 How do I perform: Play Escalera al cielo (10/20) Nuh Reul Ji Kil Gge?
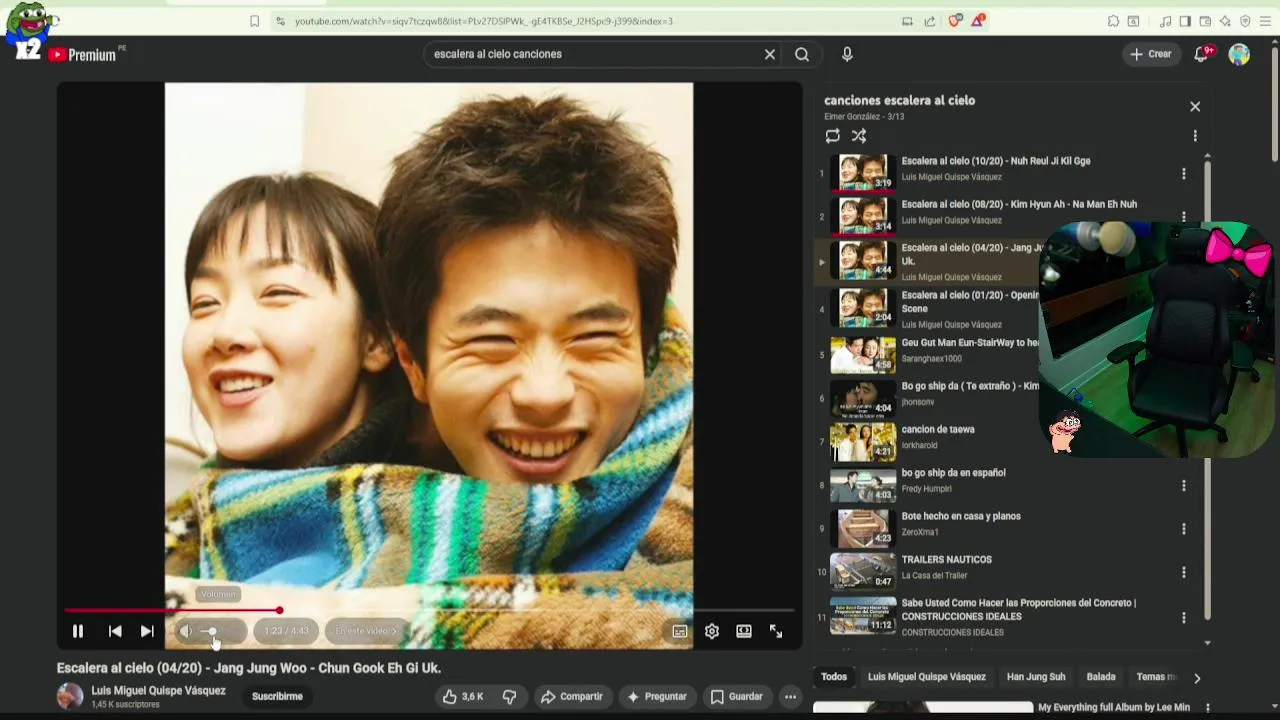(x=995, y=161)
